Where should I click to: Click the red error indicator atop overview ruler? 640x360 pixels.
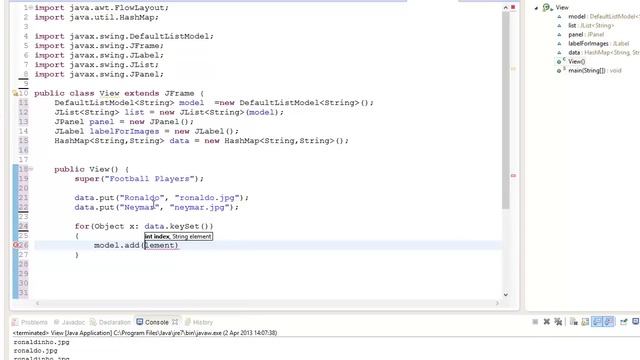point(513,7)
